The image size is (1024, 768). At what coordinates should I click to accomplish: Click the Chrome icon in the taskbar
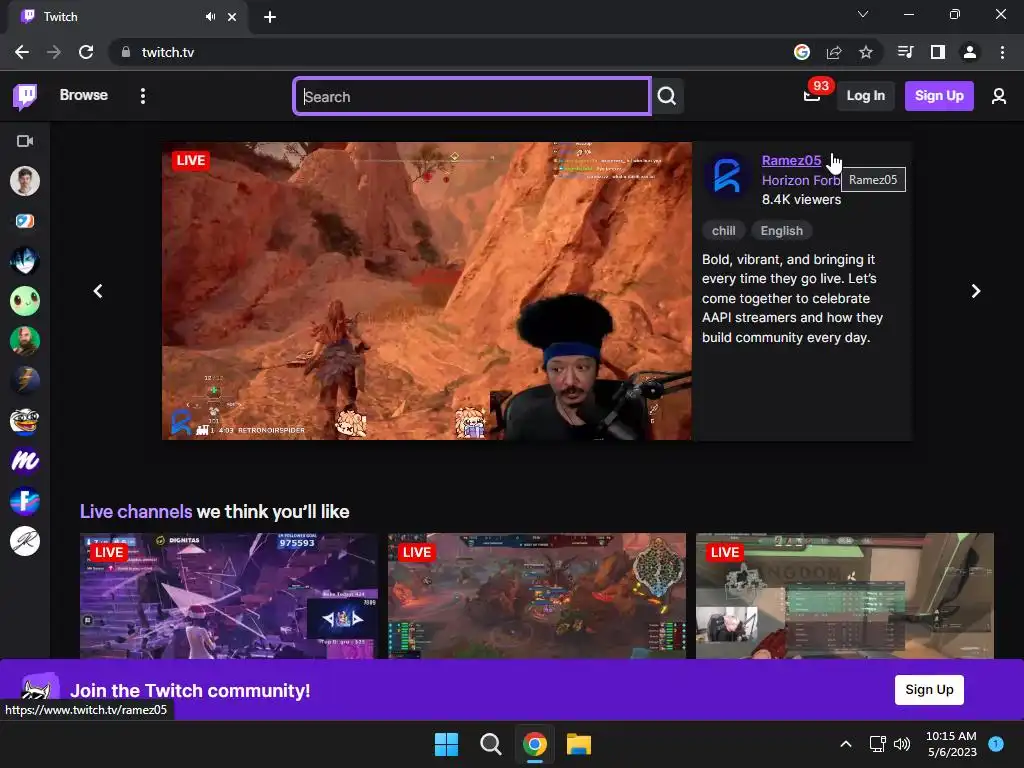click(535, 744)
